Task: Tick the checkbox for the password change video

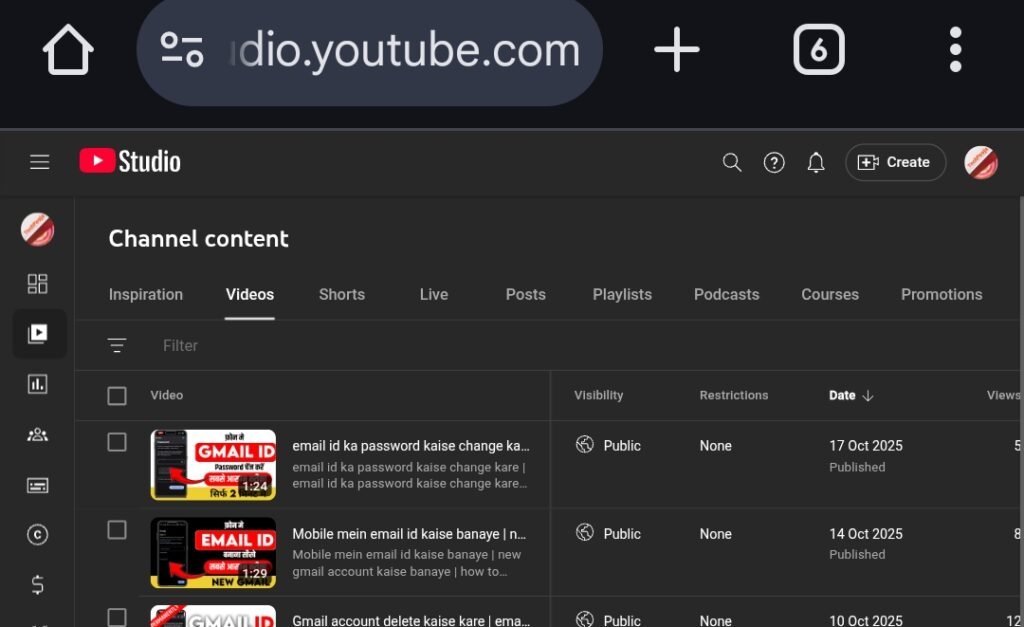Action: [116, 441]
